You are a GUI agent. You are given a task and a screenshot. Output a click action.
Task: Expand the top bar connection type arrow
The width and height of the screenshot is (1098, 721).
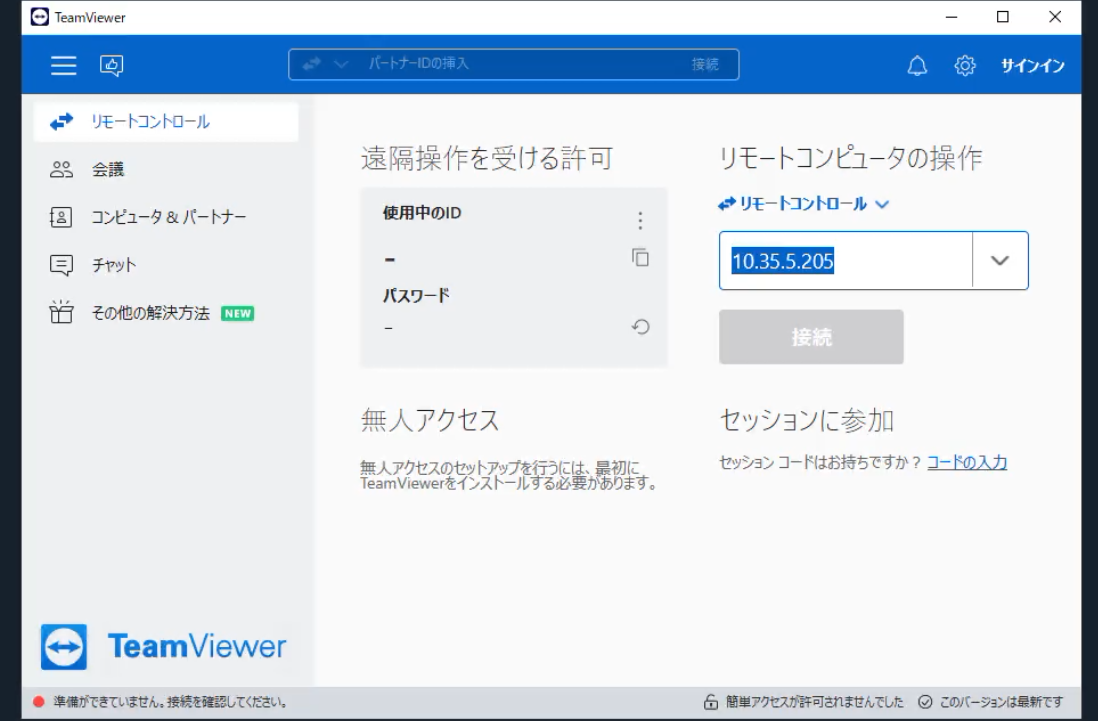tap(340, 65)
